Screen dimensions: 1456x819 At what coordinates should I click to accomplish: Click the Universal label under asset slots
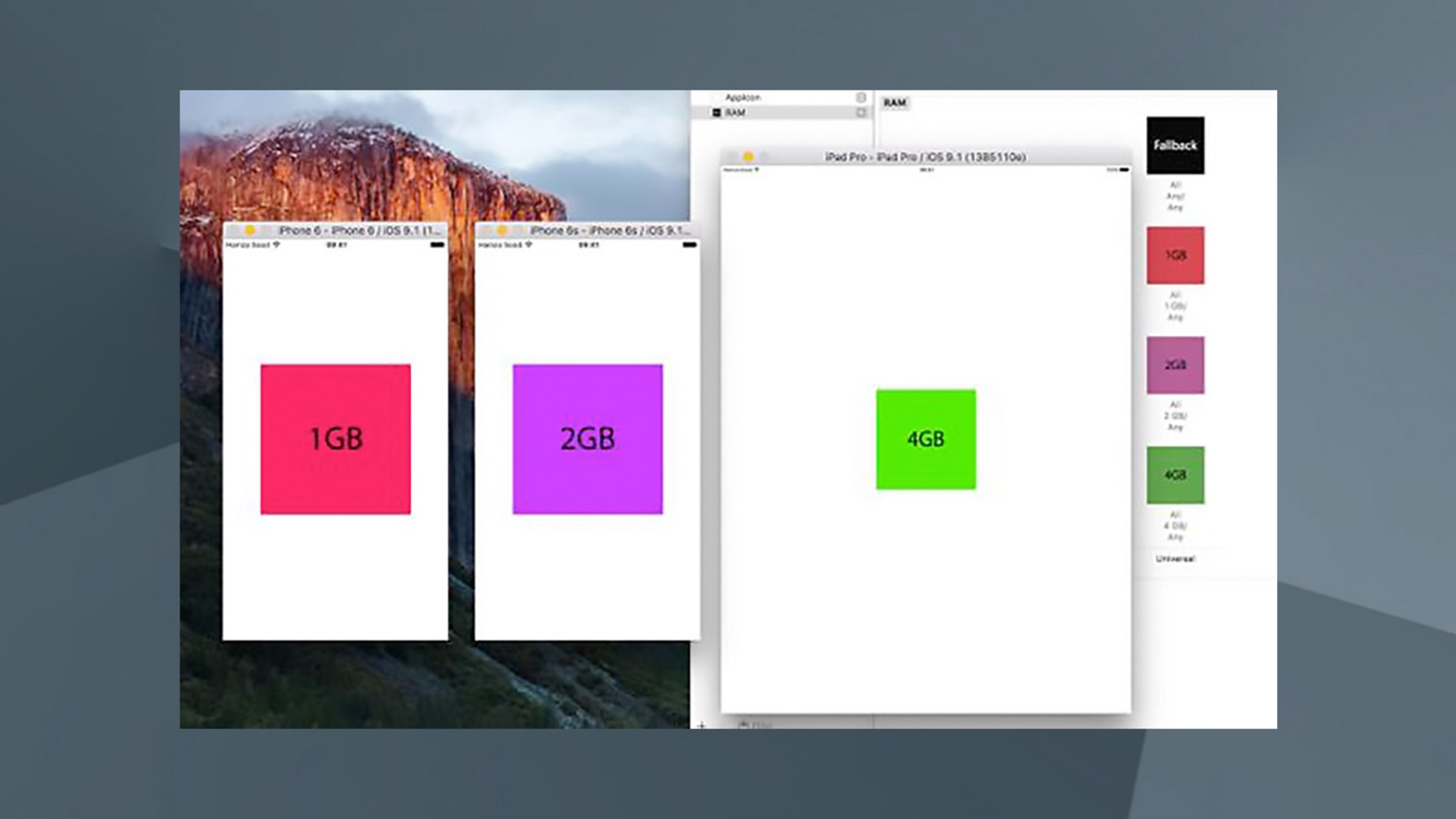[1175, 559]
